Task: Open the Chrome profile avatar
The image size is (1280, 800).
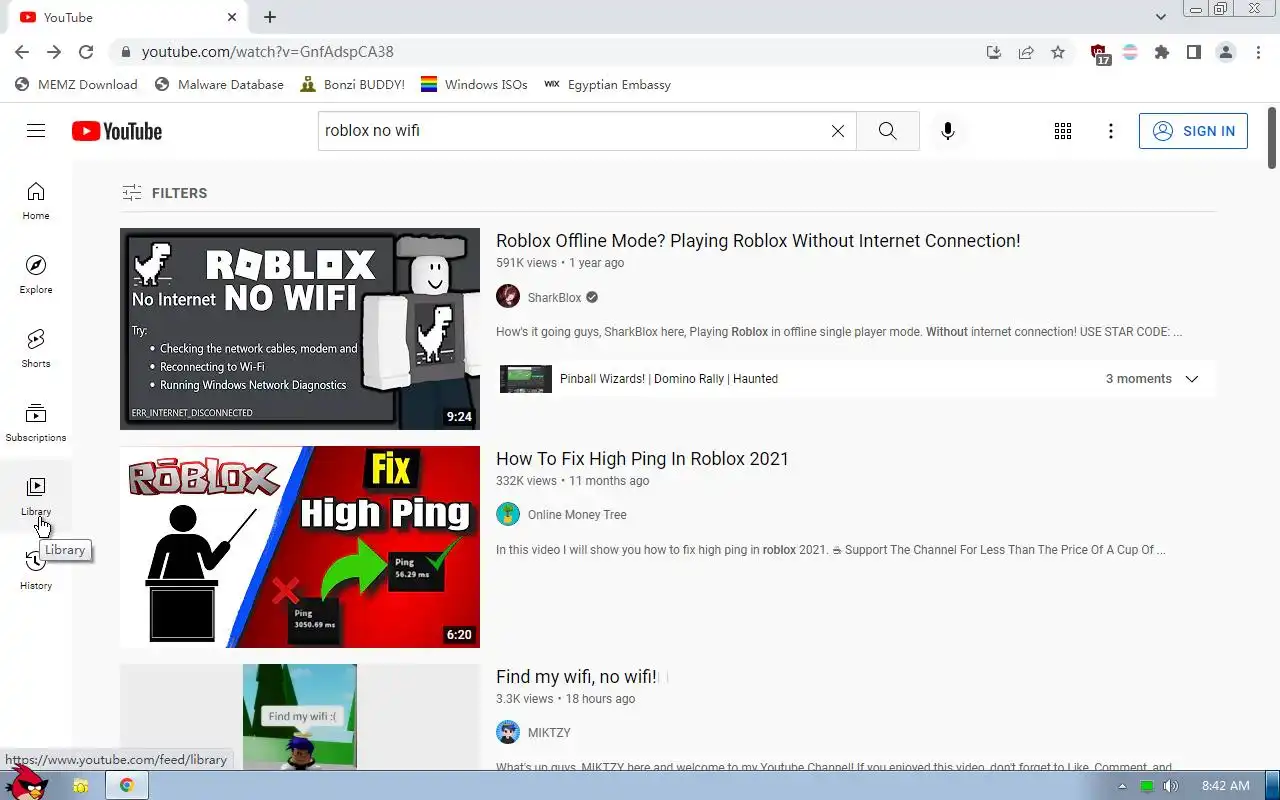Action: pos(1226,52)
